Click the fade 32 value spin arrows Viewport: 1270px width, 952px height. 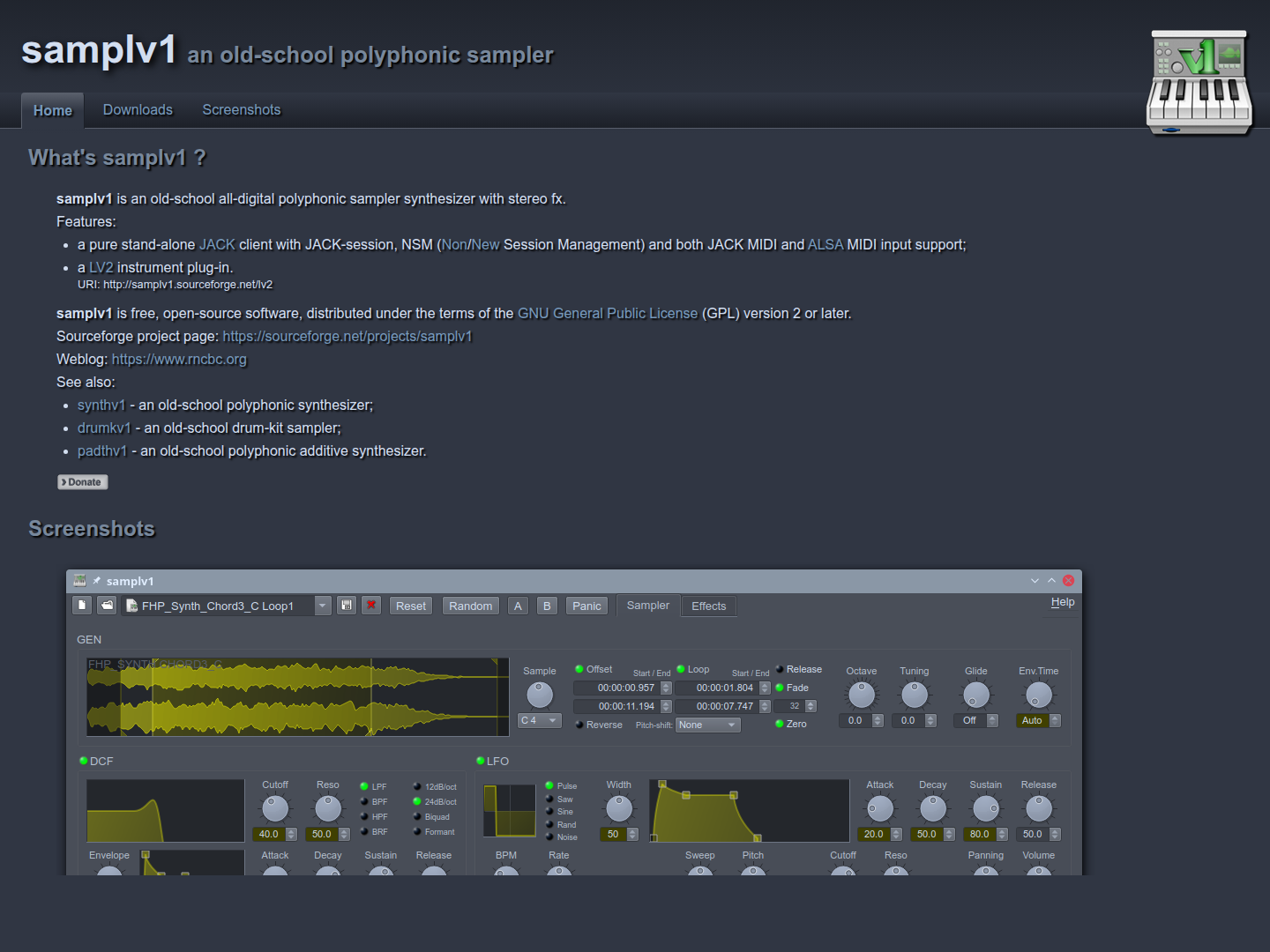tap(811, 706)
